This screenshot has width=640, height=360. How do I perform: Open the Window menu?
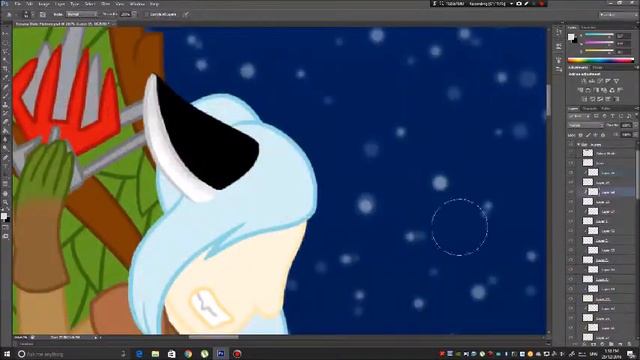click(x=137, y=4)
